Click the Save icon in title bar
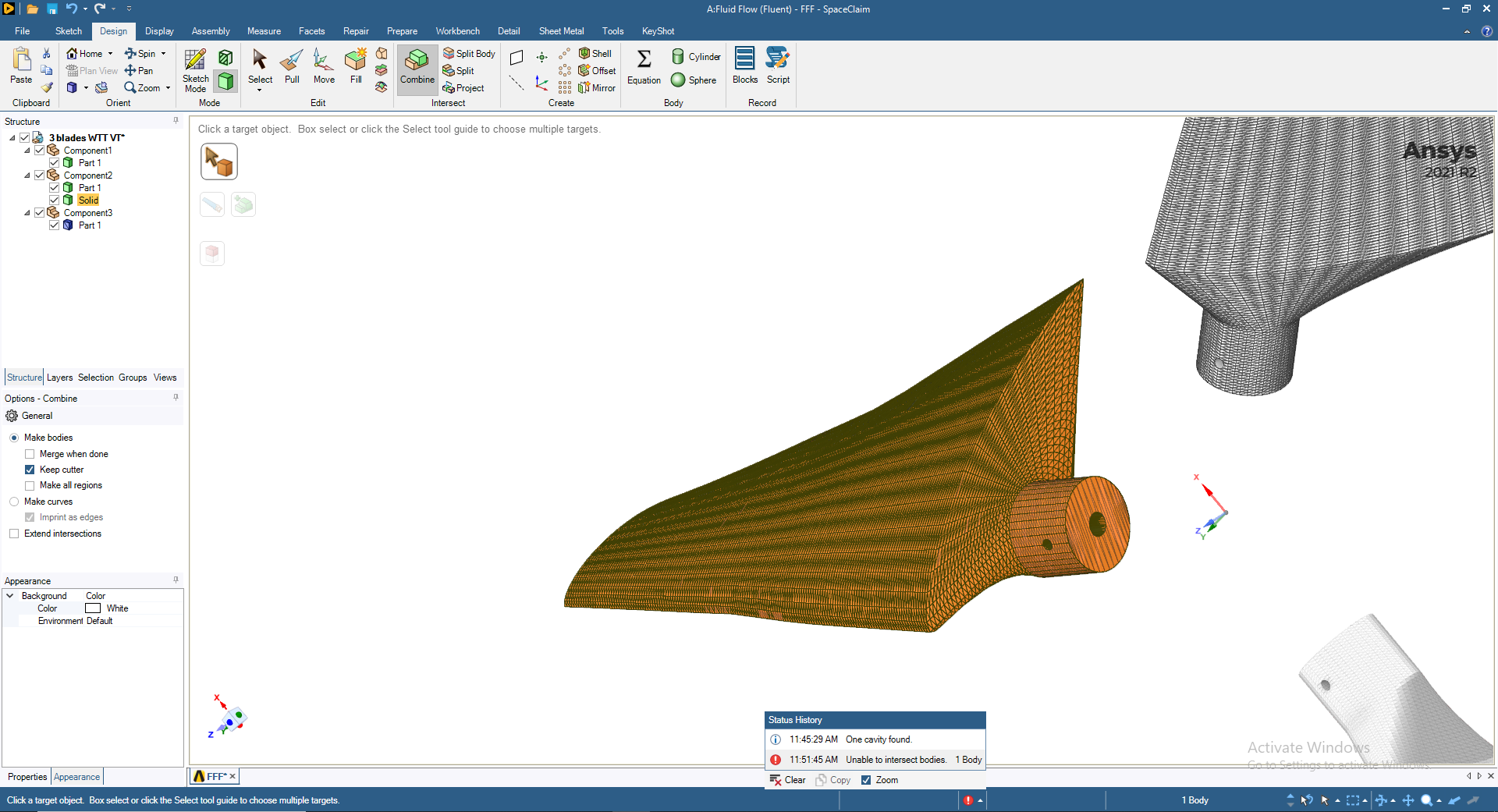Screen dimensions: 1498x812 (51, 9)
